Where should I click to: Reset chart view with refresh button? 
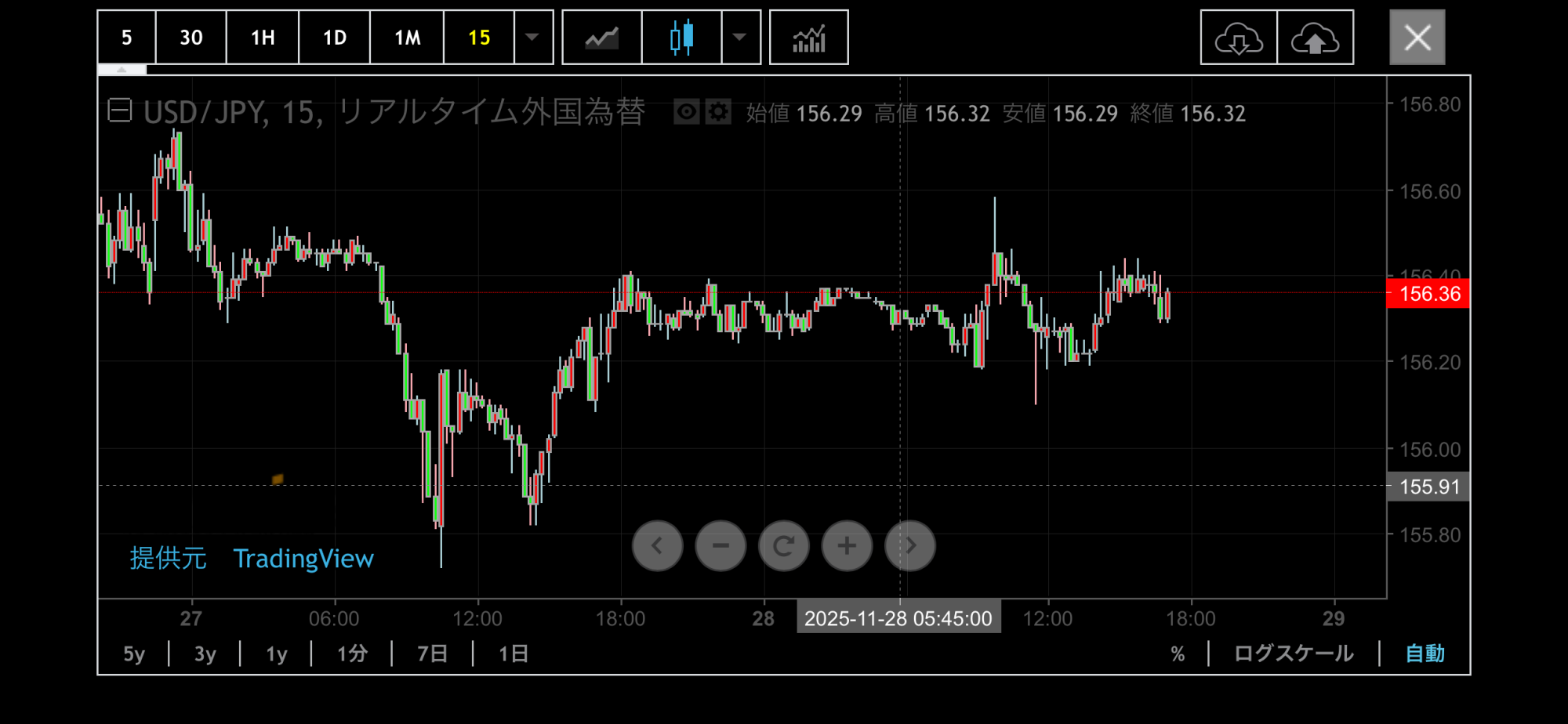(x=783, y=546)
